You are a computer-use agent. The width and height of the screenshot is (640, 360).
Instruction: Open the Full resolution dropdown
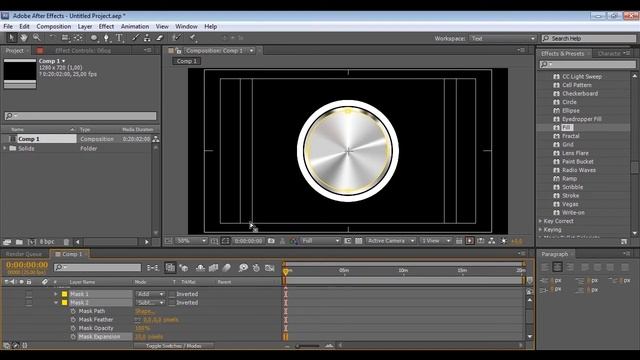pos(320,241)
